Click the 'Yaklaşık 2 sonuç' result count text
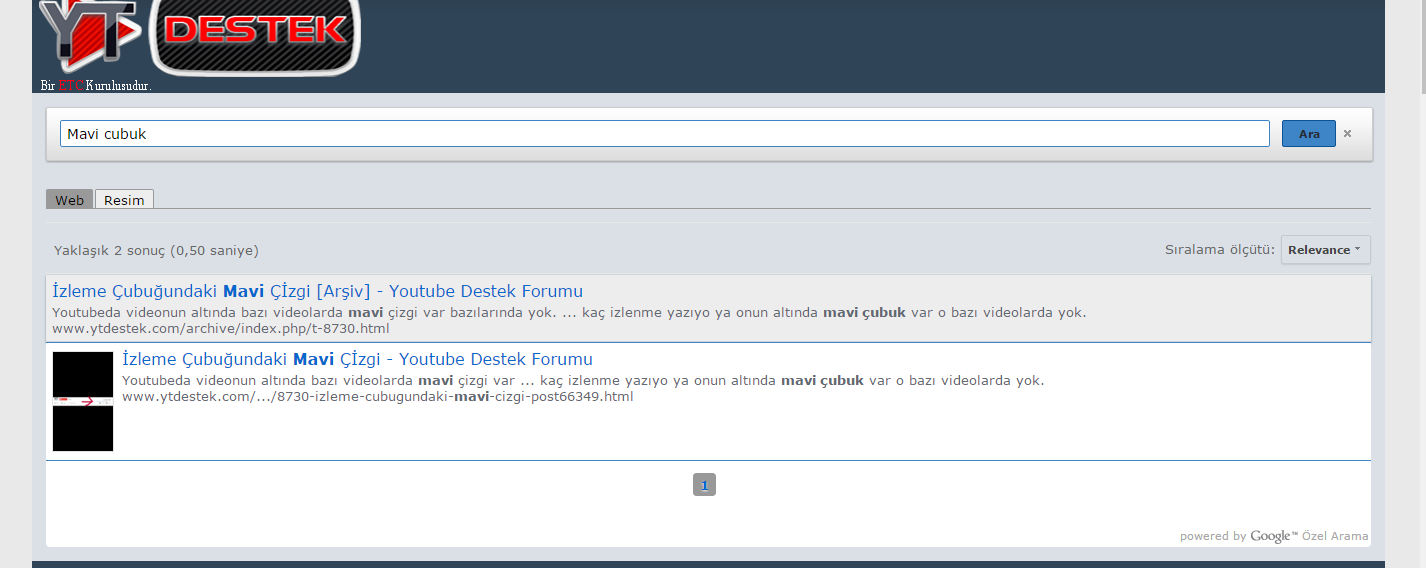This screenshot has width=1426, height=568. point(155,251)
